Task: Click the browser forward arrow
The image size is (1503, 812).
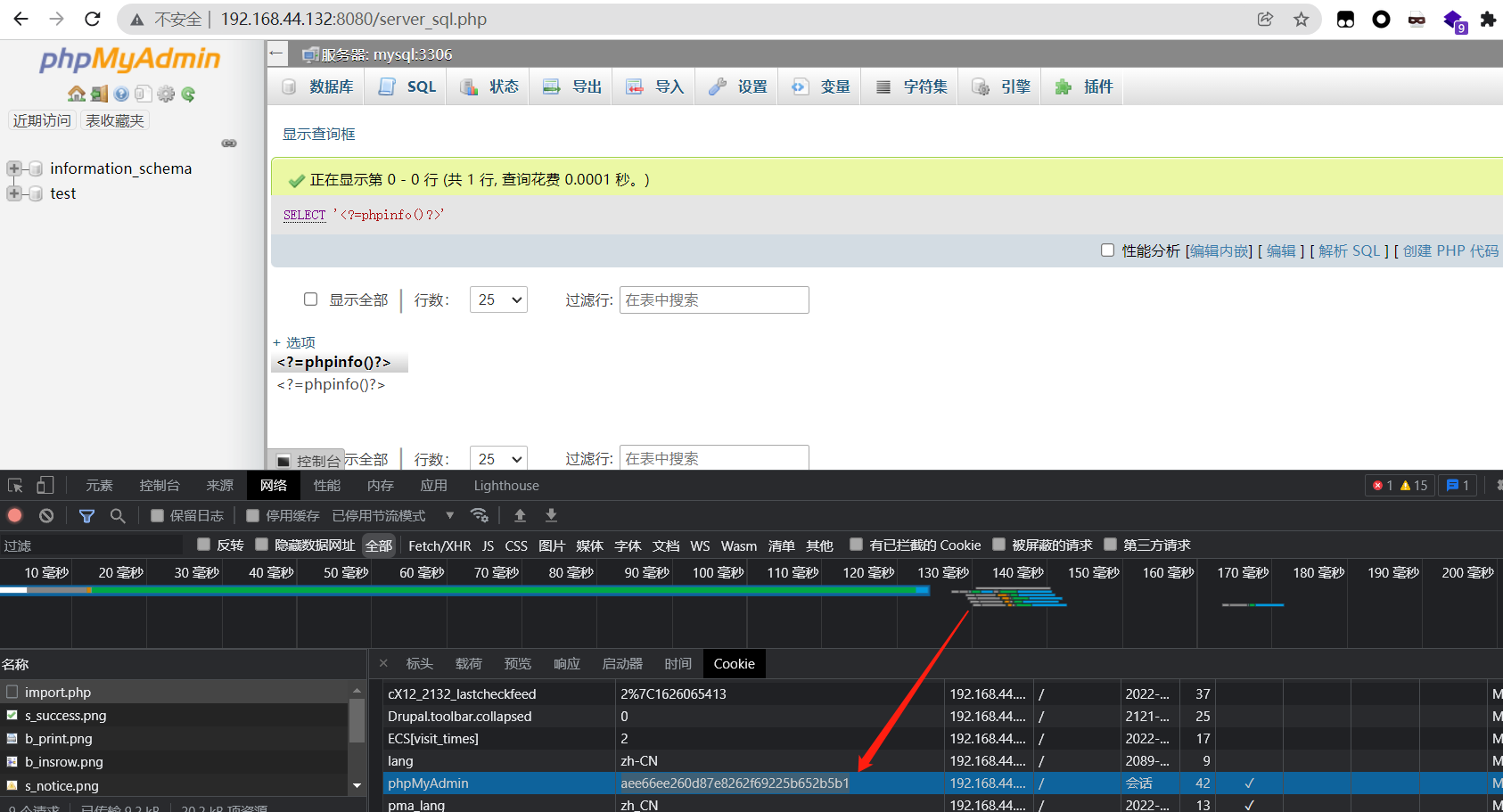Action: 56,19
